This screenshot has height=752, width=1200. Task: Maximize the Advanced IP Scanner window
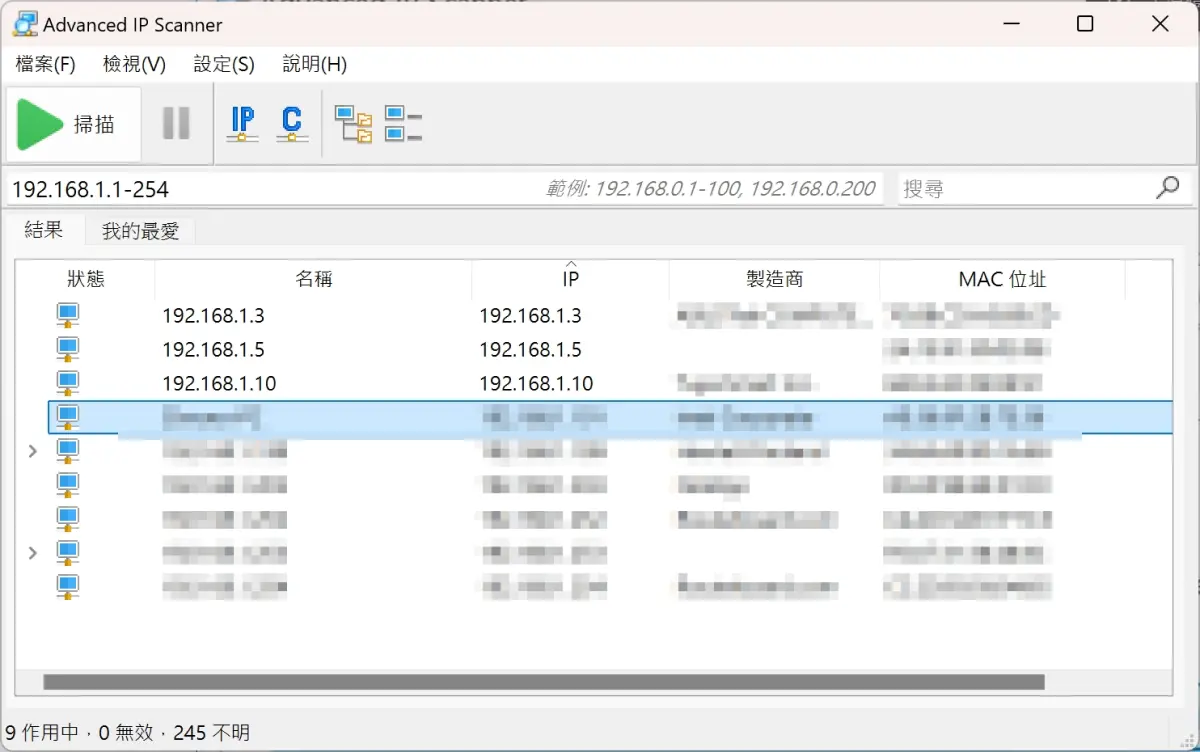pos(1085,24)
